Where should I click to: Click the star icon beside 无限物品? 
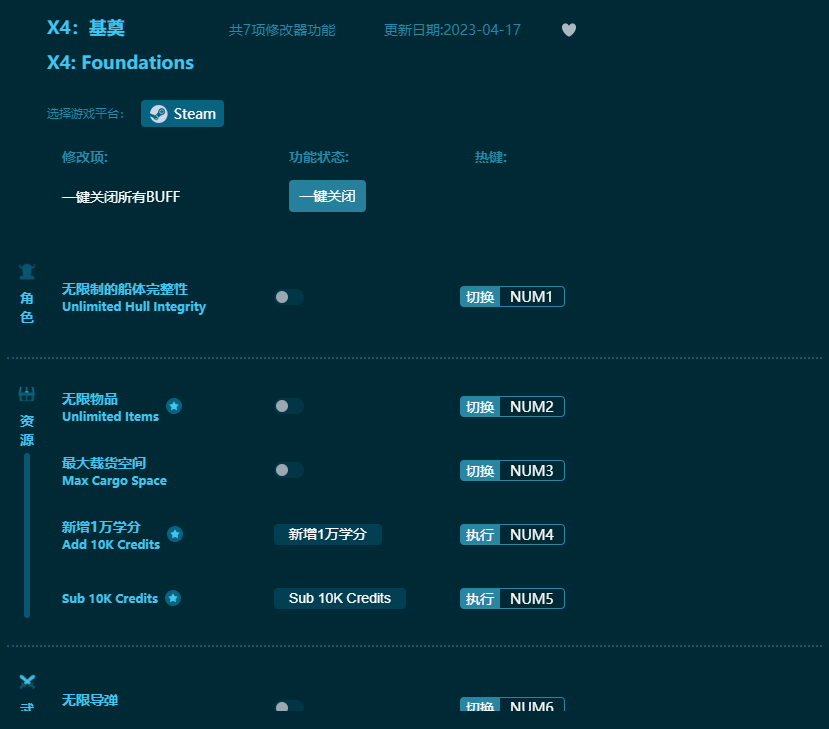[174, 406]
